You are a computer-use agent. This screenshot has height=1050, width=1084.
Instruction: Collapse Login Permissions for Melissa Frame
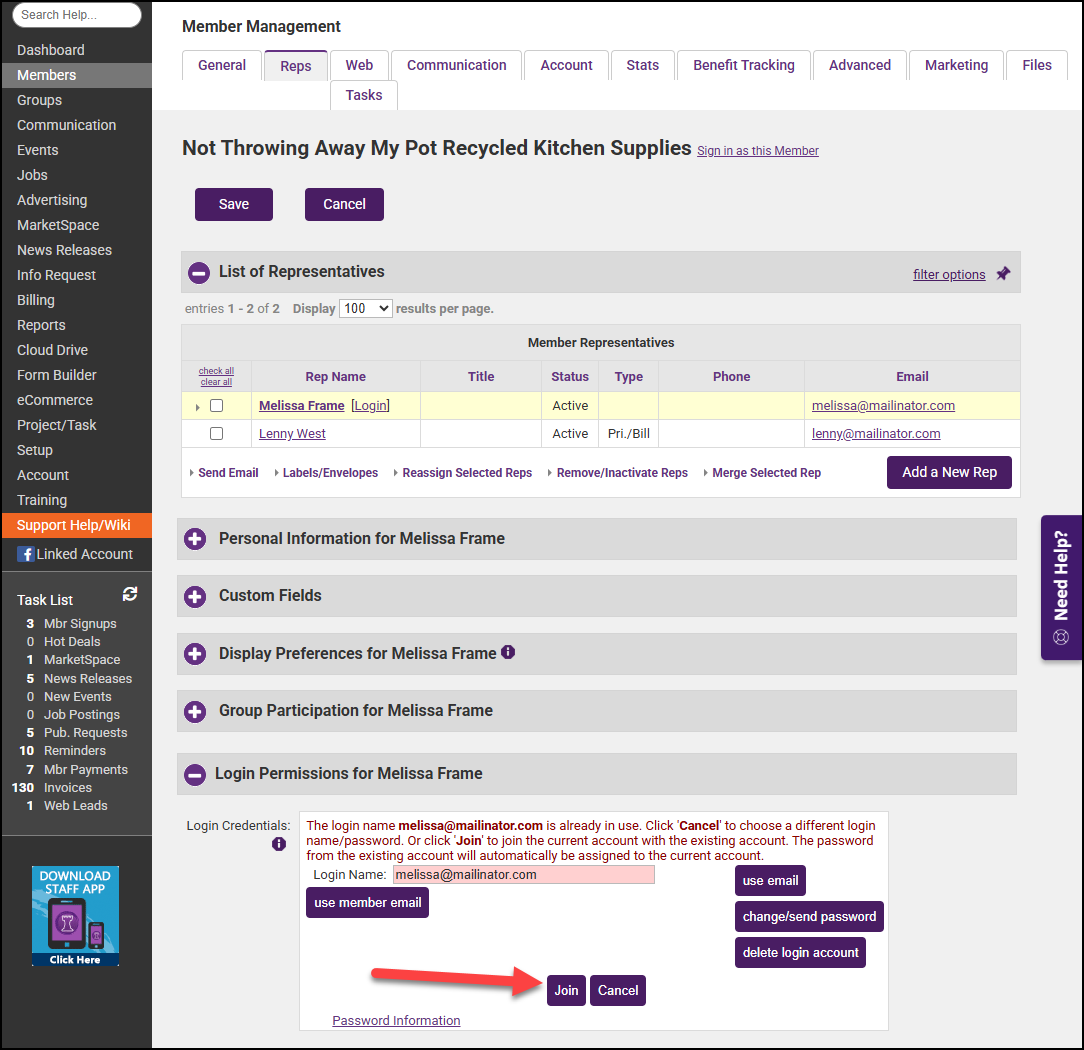[x=195, y=774]
